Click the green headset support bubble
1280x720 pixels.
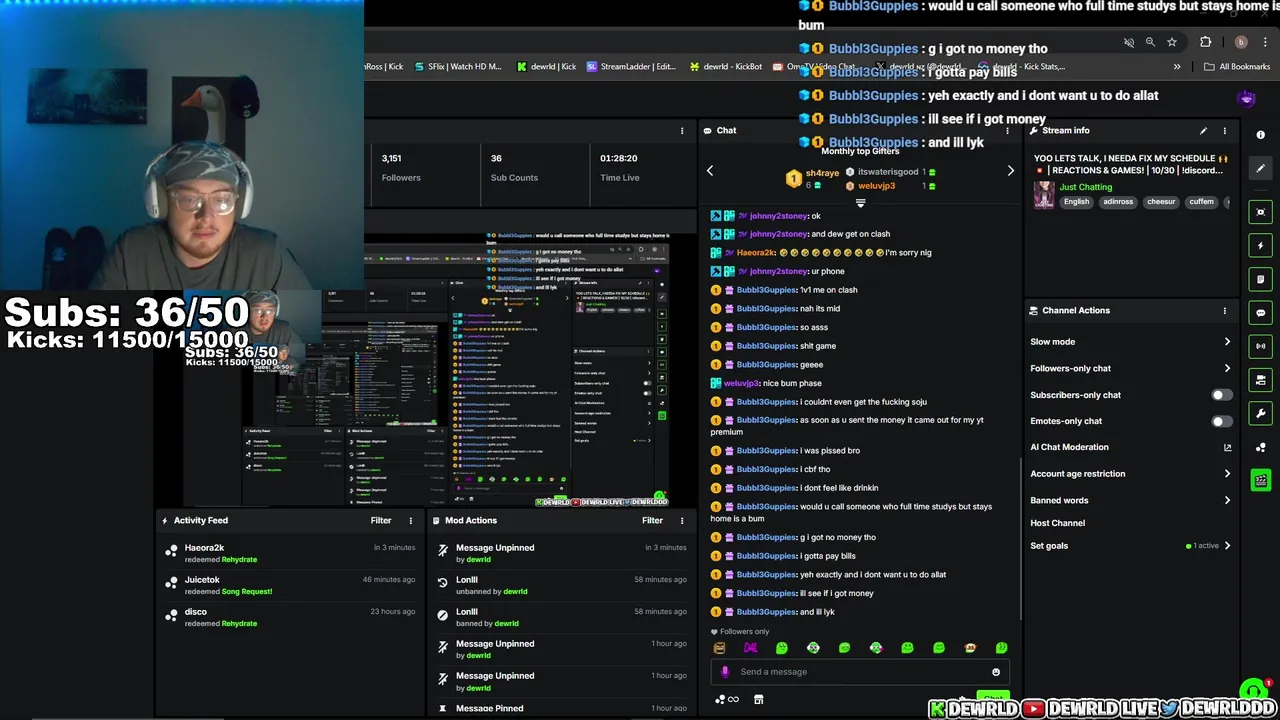1252,691
